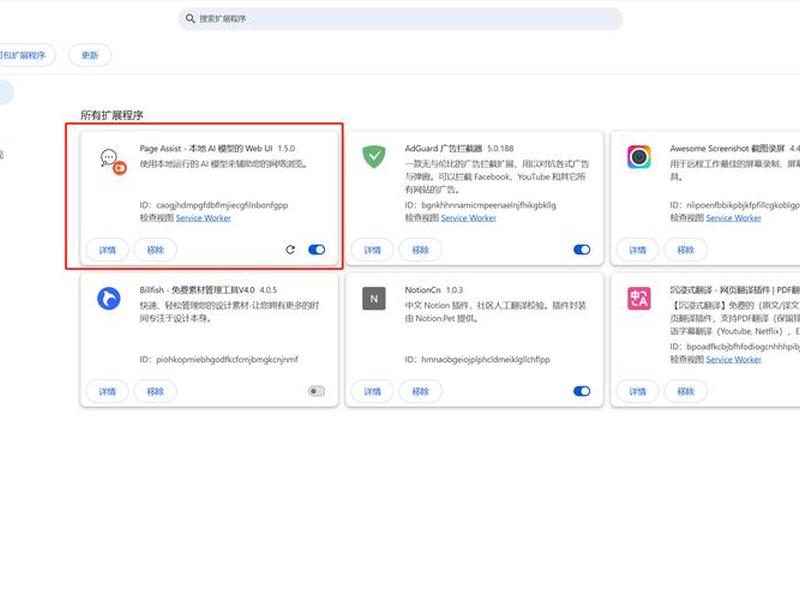Remove the NotionCn extension

(x=420, y=391)
